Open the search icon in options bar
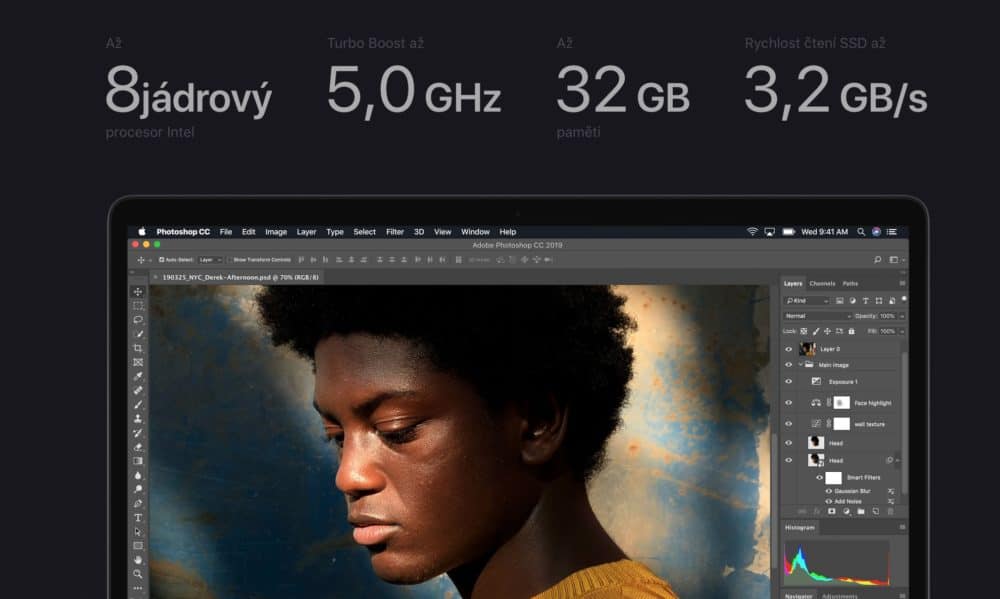Viewport: 1000px width, 599px height. (x=878, y=260)
